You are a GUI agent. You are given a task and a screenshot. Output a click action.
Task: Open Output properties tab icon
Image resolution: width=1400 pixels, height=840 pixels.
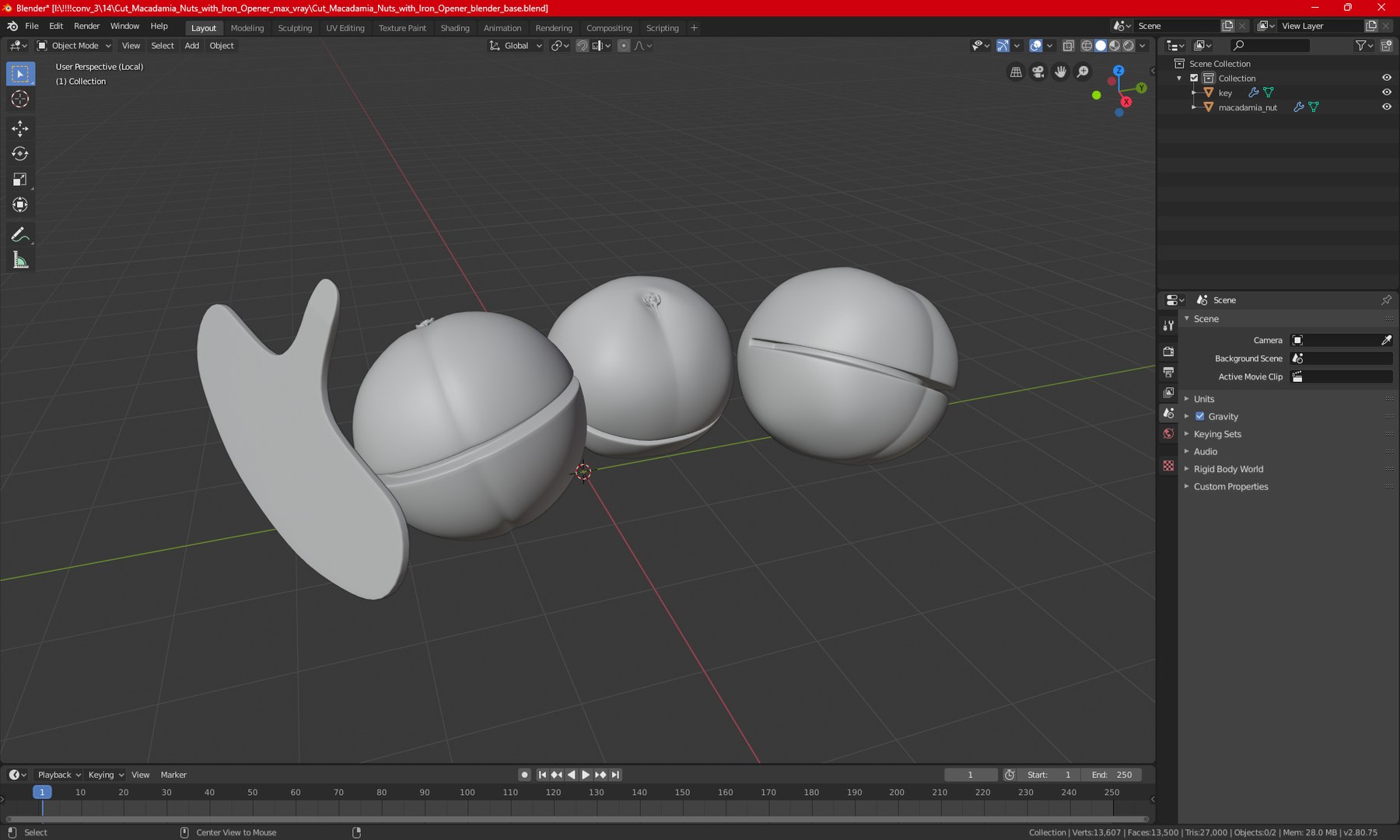(1168, 373)
